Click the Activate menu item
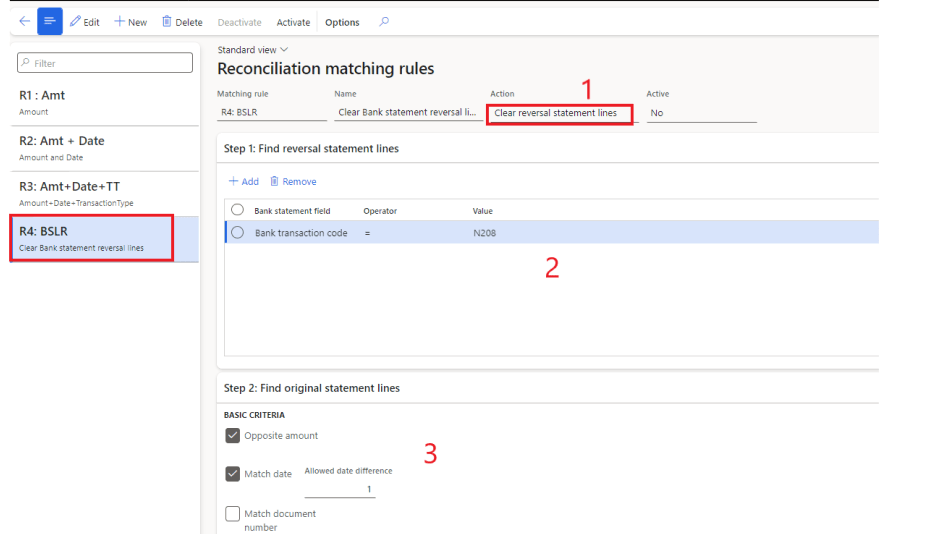Viewport: 926px width, 534px height. coord(293,22)
